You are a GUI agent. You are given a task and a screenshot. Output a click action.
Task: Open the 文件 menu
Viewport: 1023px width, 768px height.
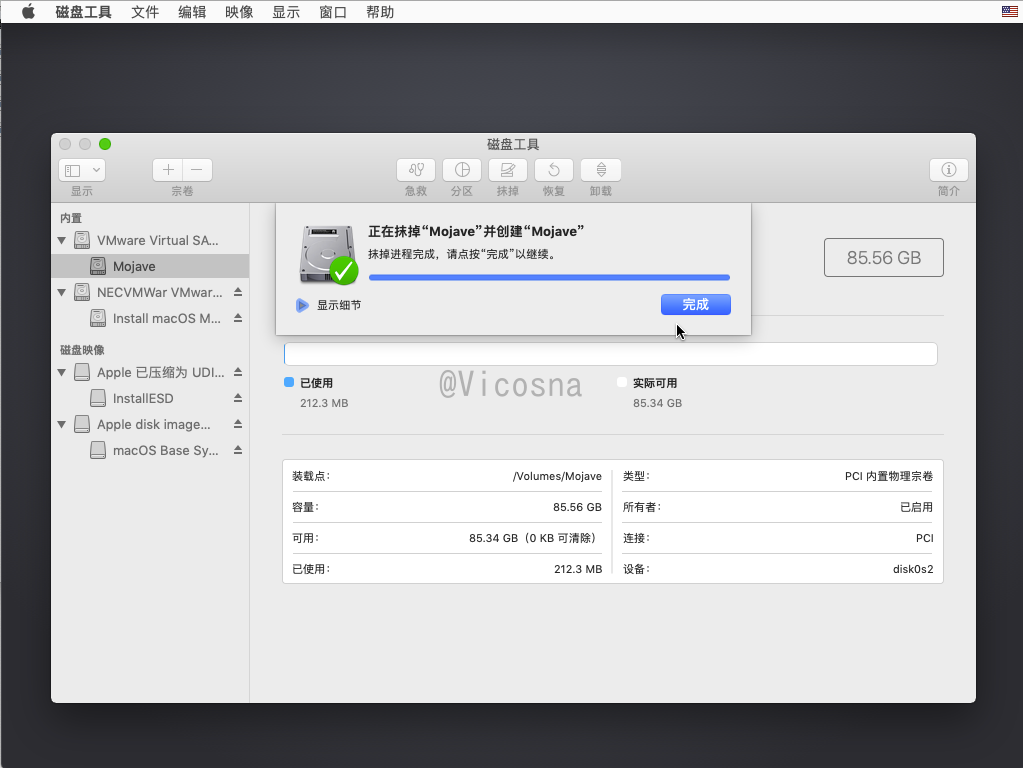(145, 12)
